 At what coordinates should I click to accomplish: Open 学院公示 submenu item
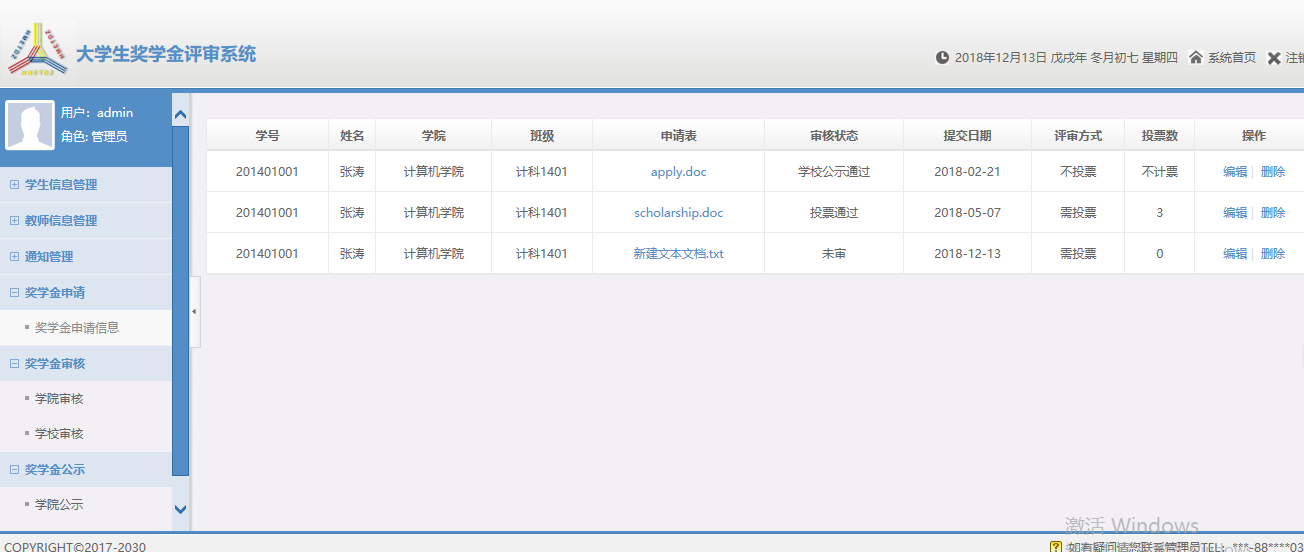[x=59, y=505]
